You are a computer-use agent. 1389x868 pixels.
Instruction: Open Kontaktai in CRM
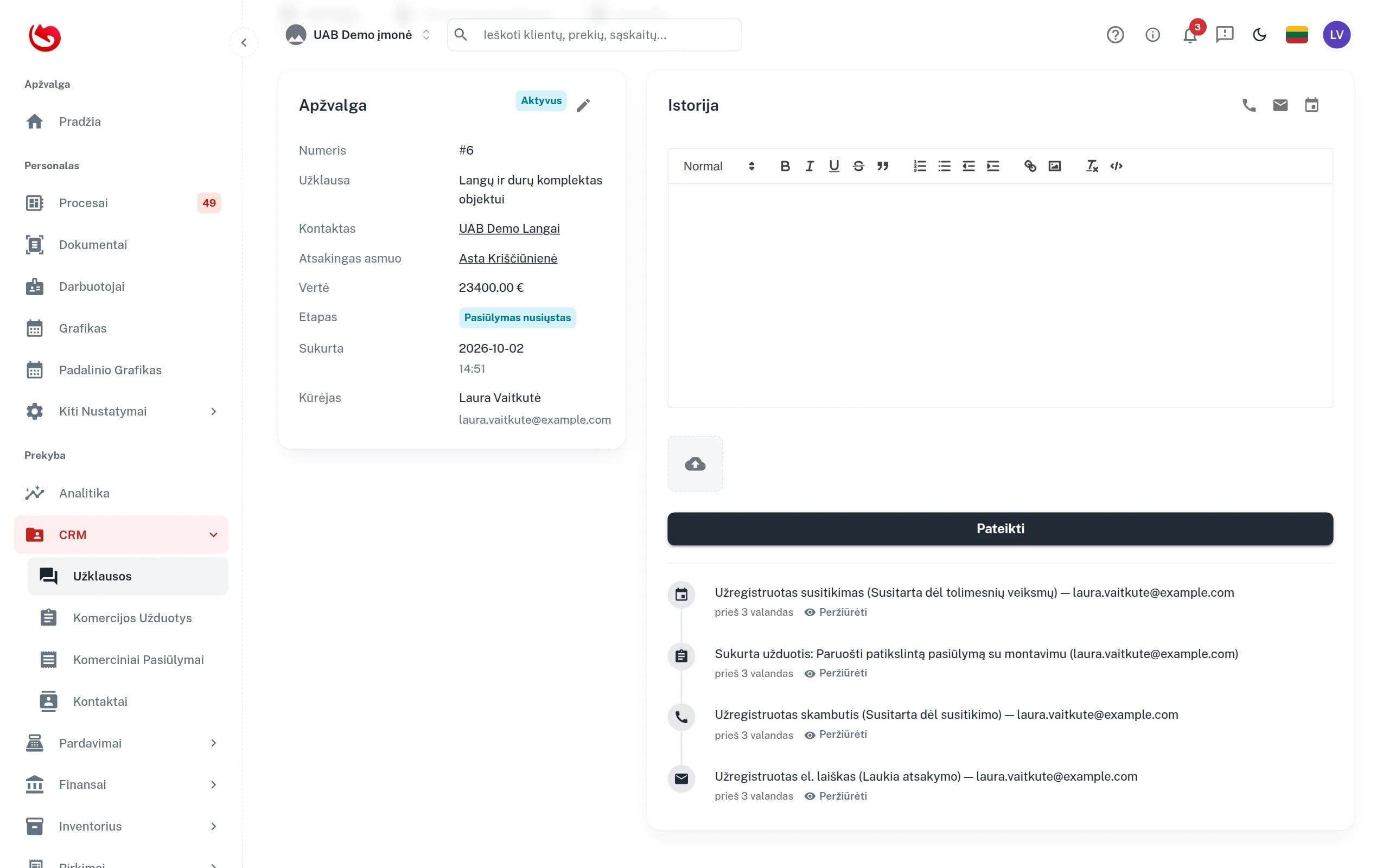128,701
